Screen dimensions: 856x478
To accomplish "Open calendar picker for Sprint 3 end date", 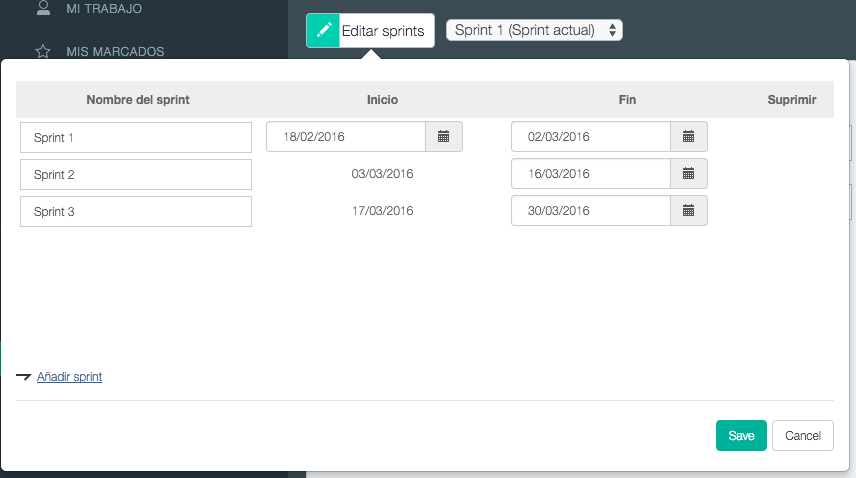I will click(689, 211).
